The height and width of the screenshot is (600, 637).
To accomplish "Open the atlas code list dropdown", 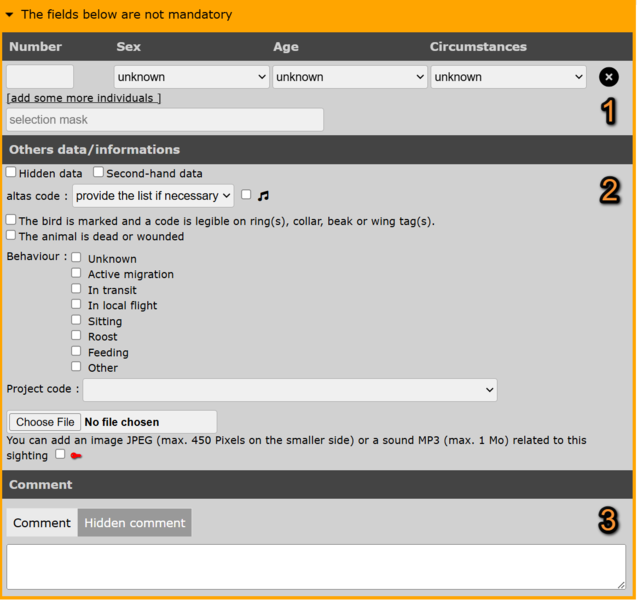I will click(x=153, y=196).
